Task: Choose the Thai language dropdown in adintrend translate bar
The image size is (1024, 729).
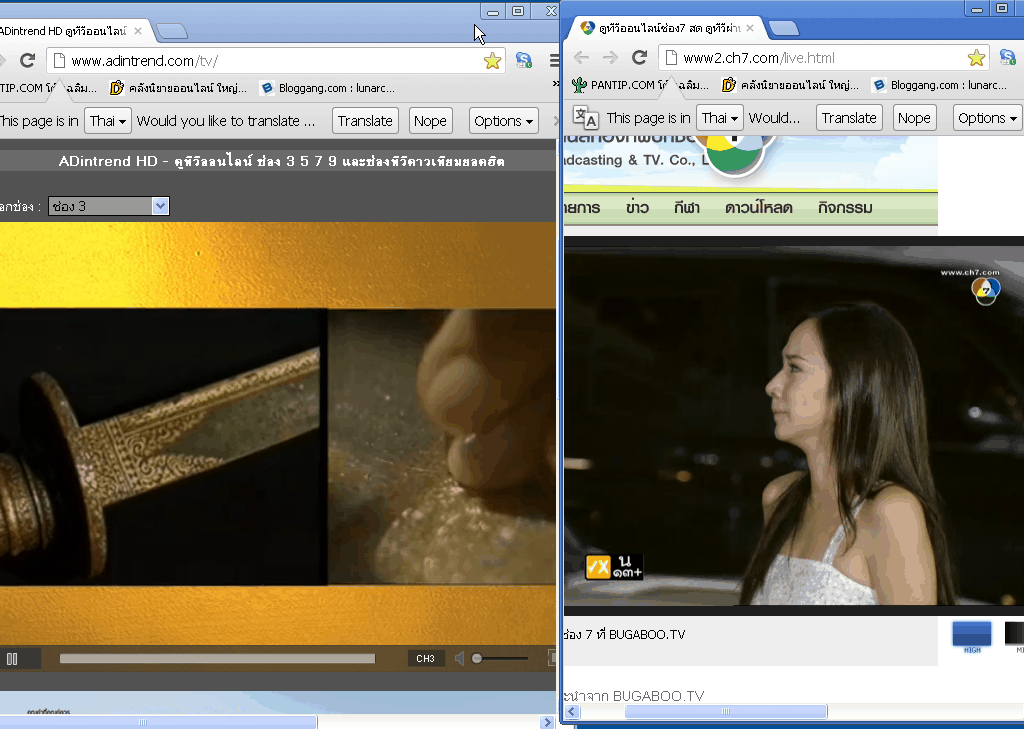Action: [x=108, y=121]
